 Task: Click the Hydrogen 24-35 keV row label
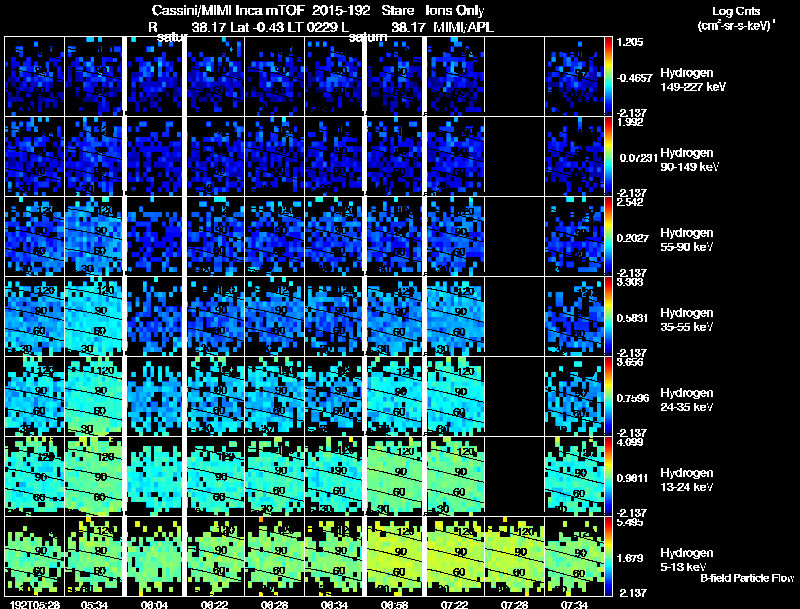point(687,400)
